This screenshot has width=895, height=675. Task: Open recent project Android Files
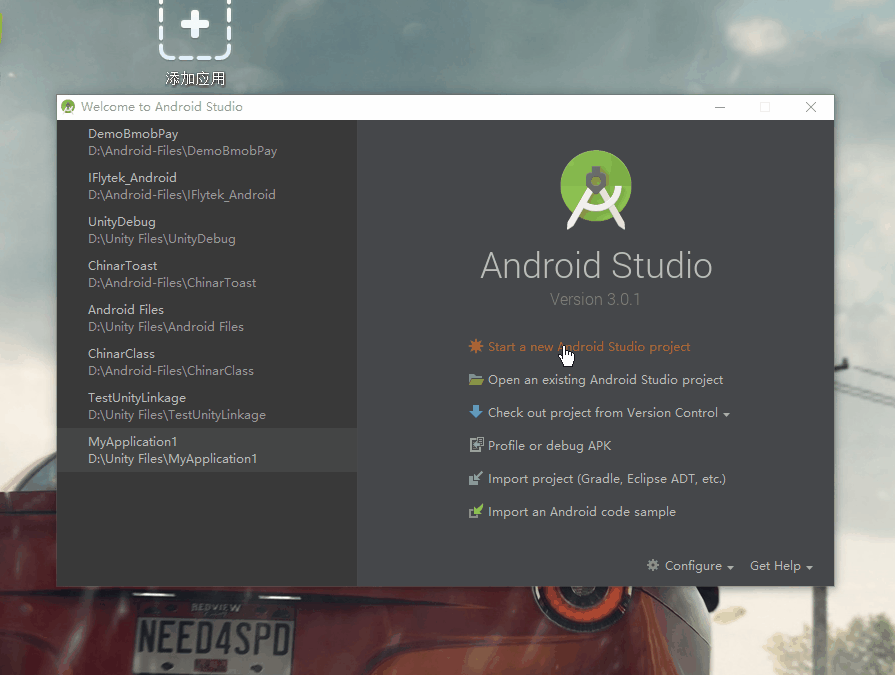click(207, 318)
